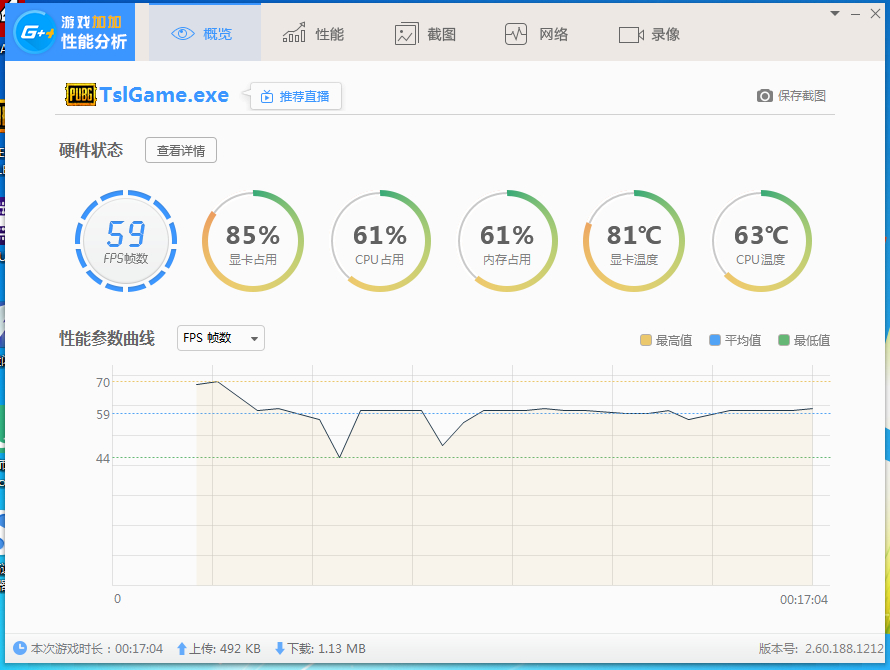Screen dimensions: 890x670
Task: Close the performance analysis window
Action: [x=875, y=14]
